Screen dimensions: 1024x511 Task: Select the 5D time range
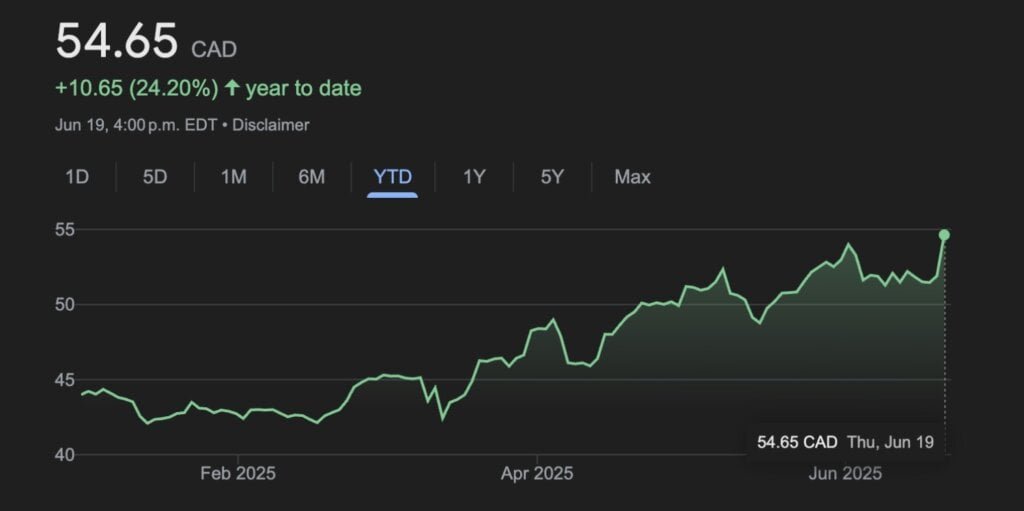[155, 177]
